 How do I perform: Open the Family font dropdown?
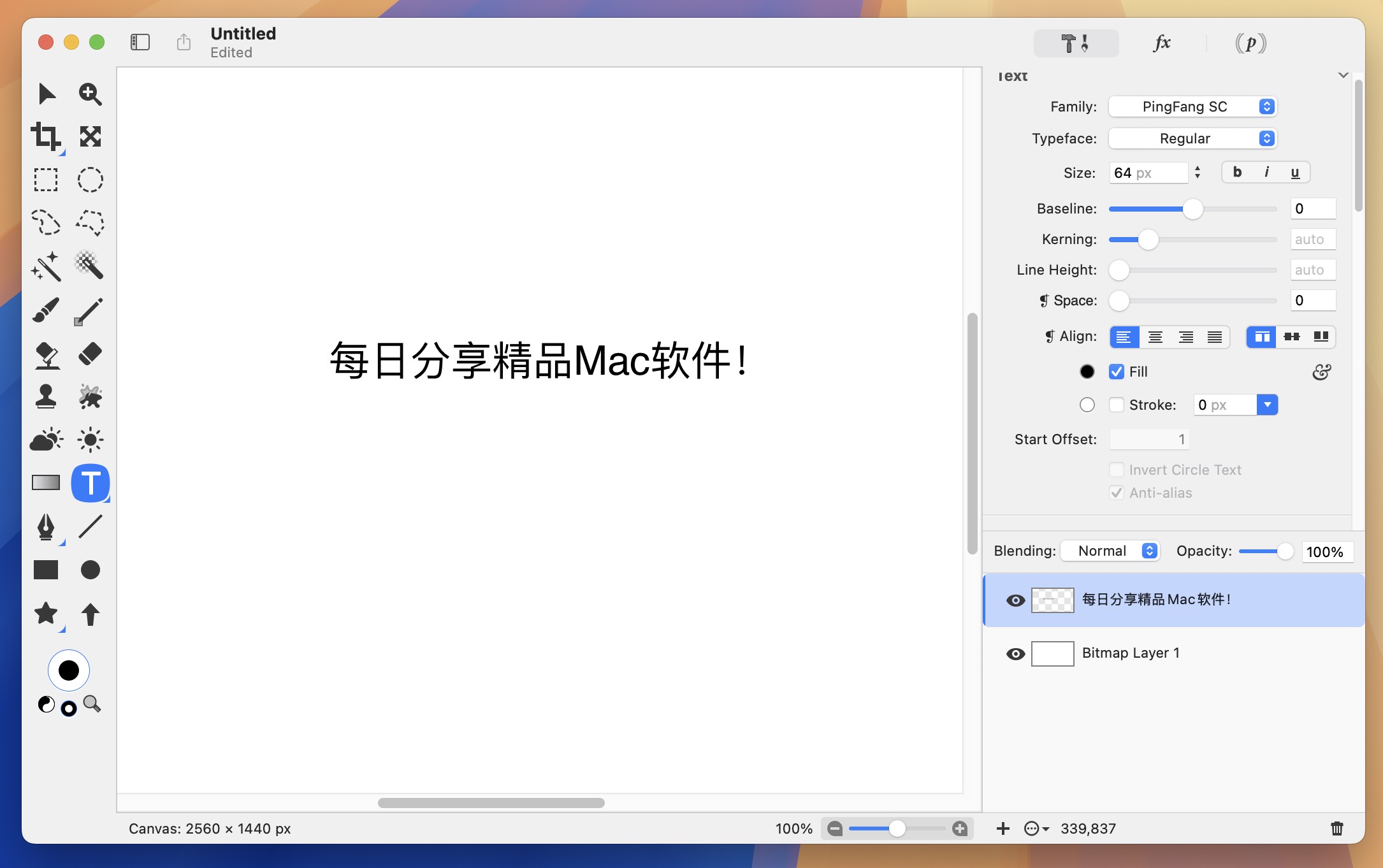coord(1192,106)
